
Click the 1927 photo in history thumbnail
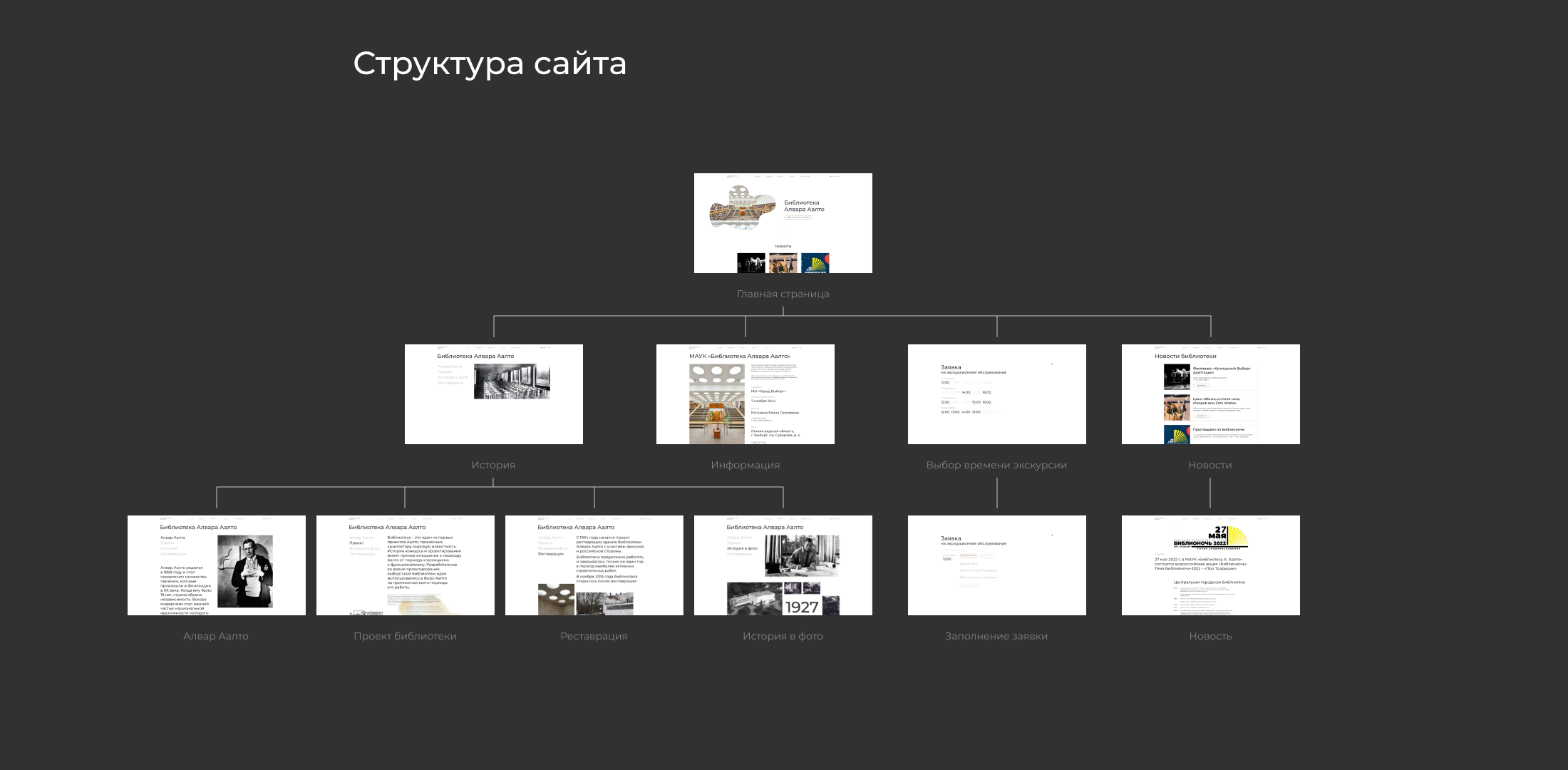point(802,607)
